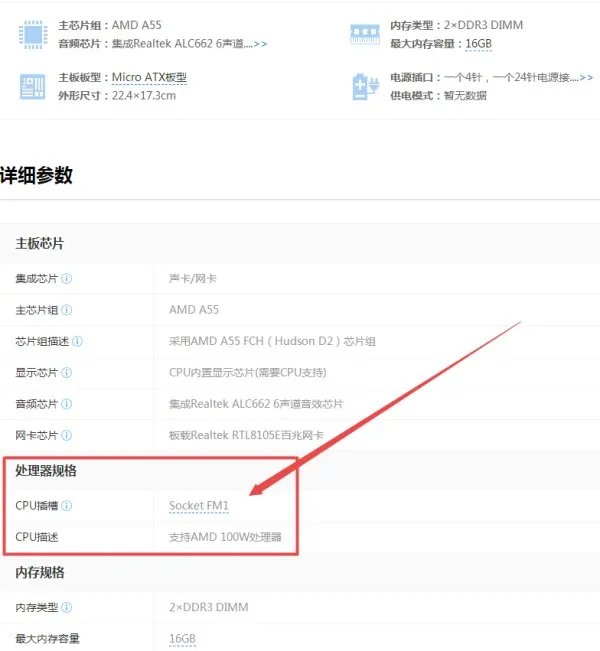
Task: Select the AMD A55 value in 主芯片组 row
Action: pos(194,310)
